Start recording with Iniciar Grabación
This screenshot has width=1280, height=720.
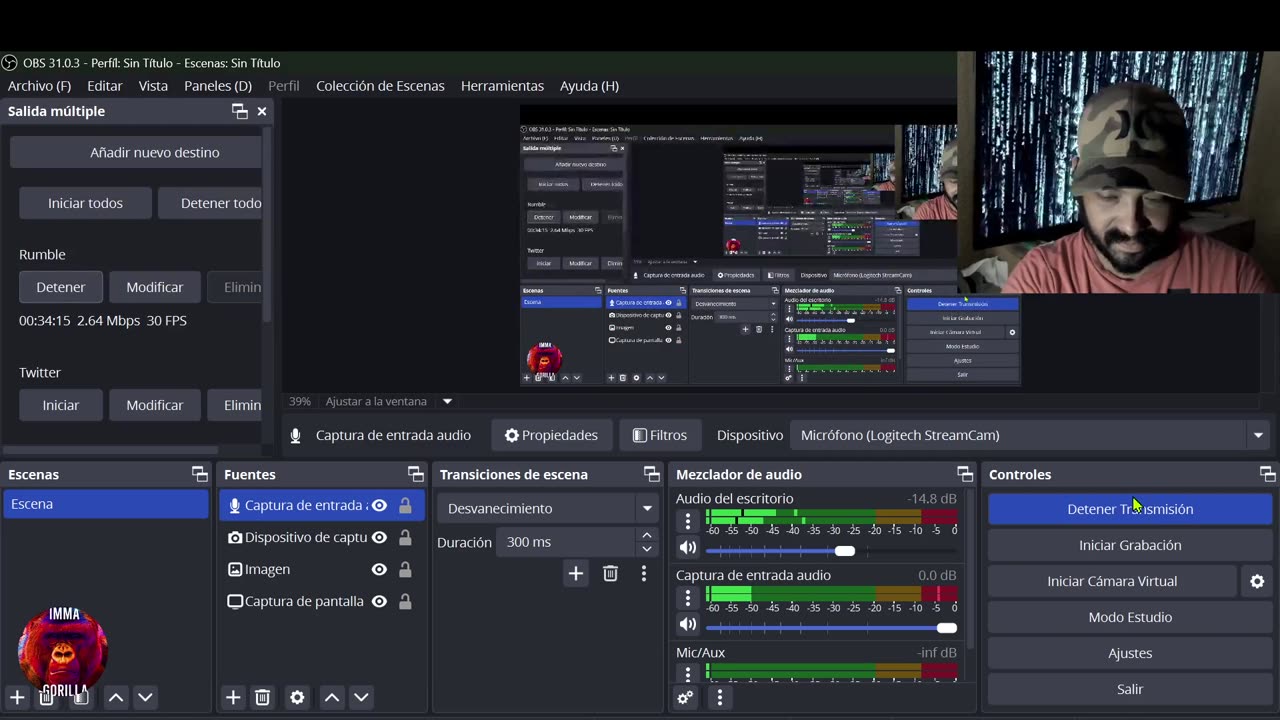pos(1130,545)
